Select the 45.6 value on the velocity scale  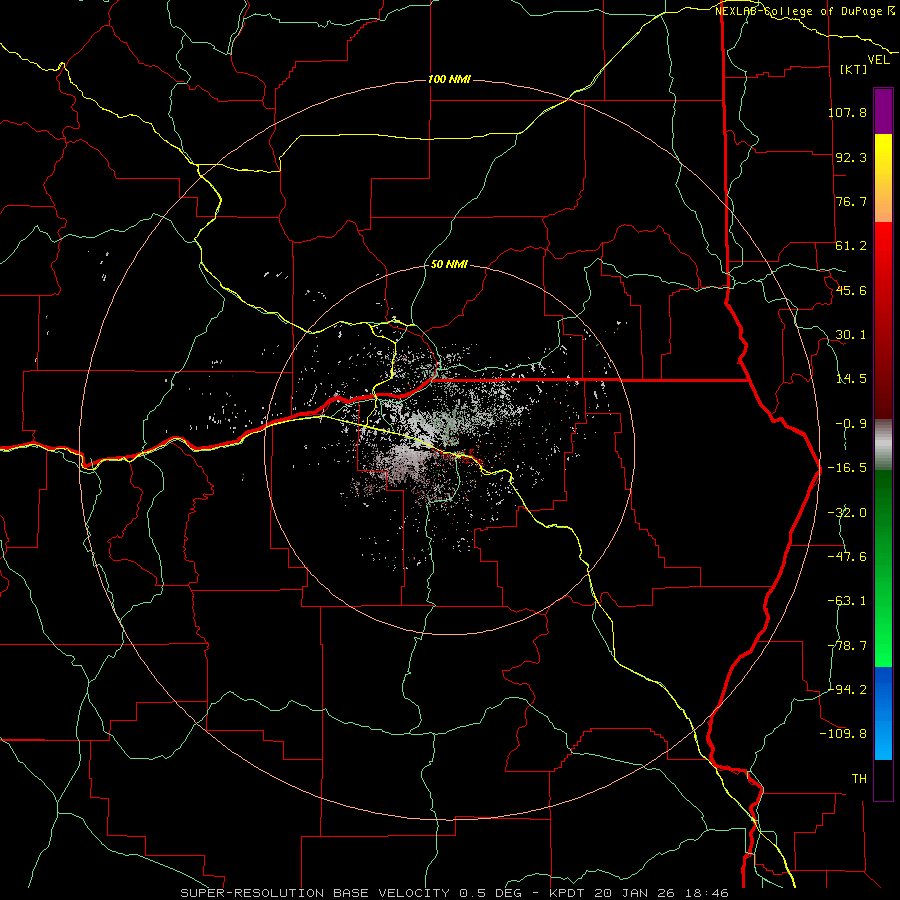(851, 290)
